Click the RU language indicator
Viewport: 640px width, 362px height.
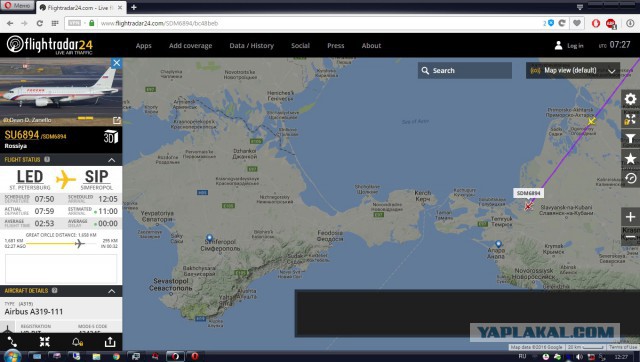522,356
